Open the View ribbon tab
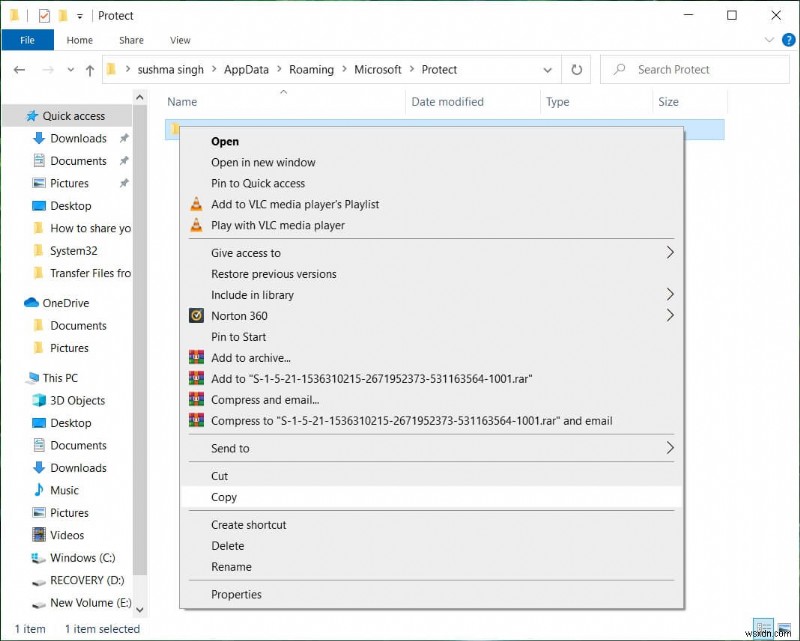The height and width of the screenshot is (641, 800). point(180,40)
